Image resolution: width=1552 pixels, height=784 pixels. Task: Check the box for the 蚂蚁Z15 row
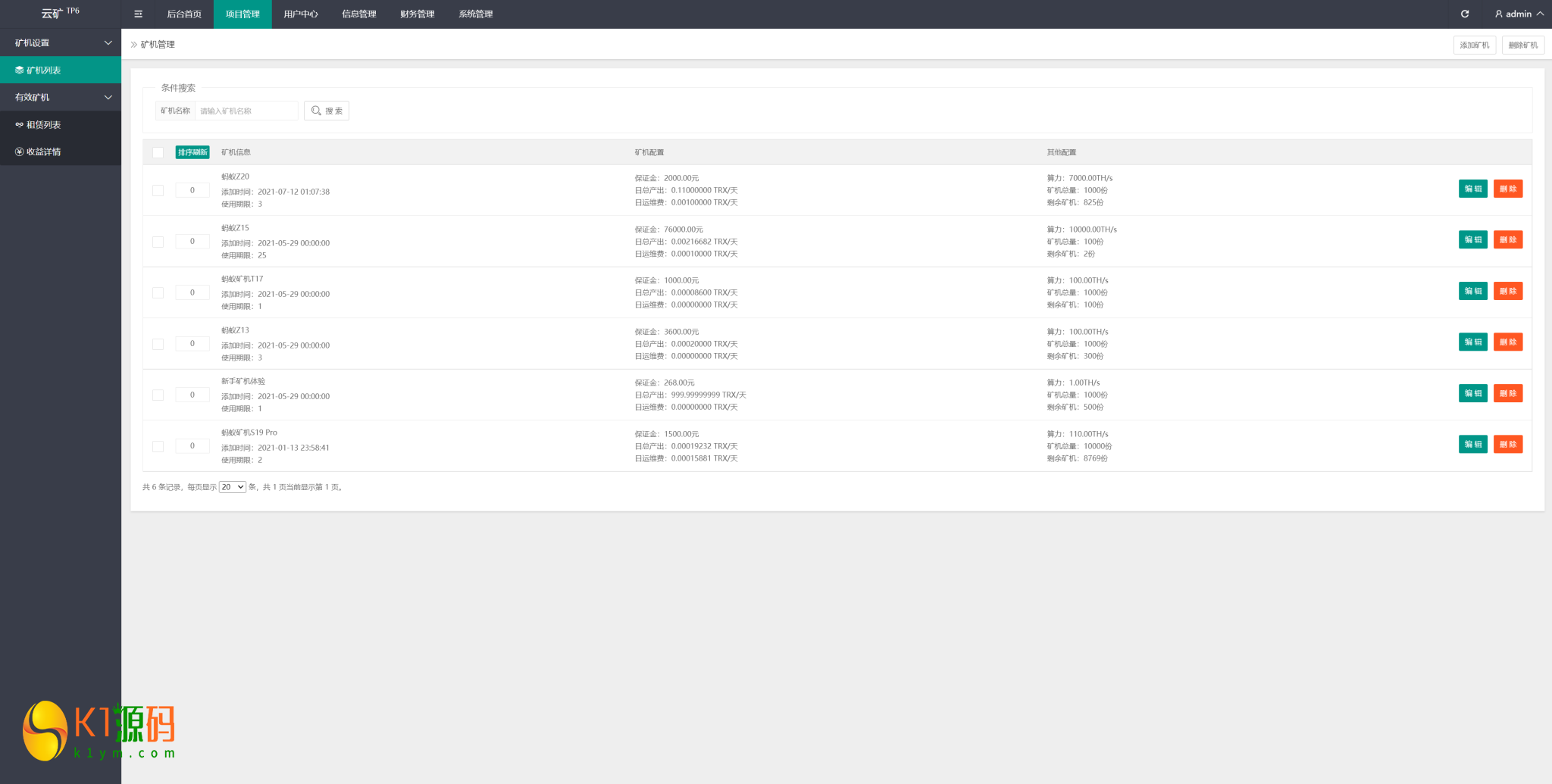158,242
